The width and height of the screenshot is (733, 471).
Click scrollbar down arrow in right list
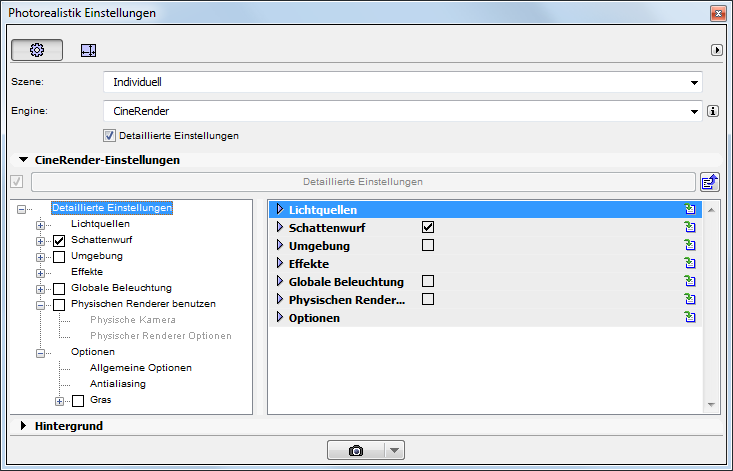pyautogui.click(x=711, y=405)
